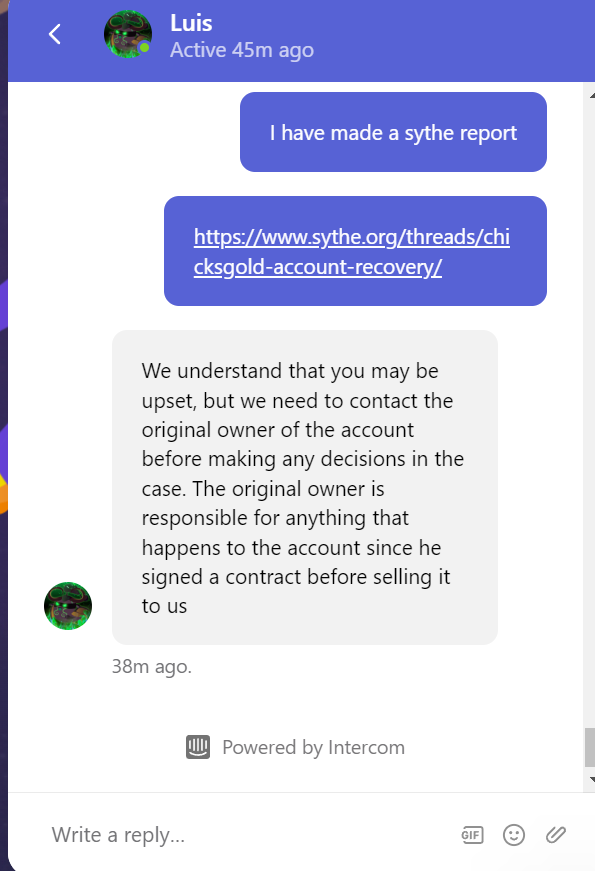Image resolution: width=595 pixels, height=871 pixels.
Task: Click Luis's avatar beside the reply message
Action: pyautogui.click(x=68, y=606)
